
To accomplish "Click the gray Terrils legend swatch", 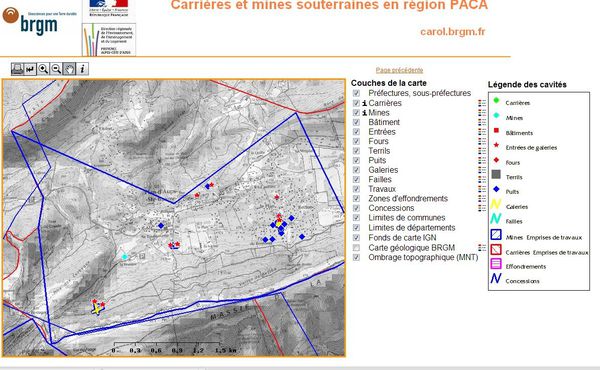I will click(x=496, y=174).
